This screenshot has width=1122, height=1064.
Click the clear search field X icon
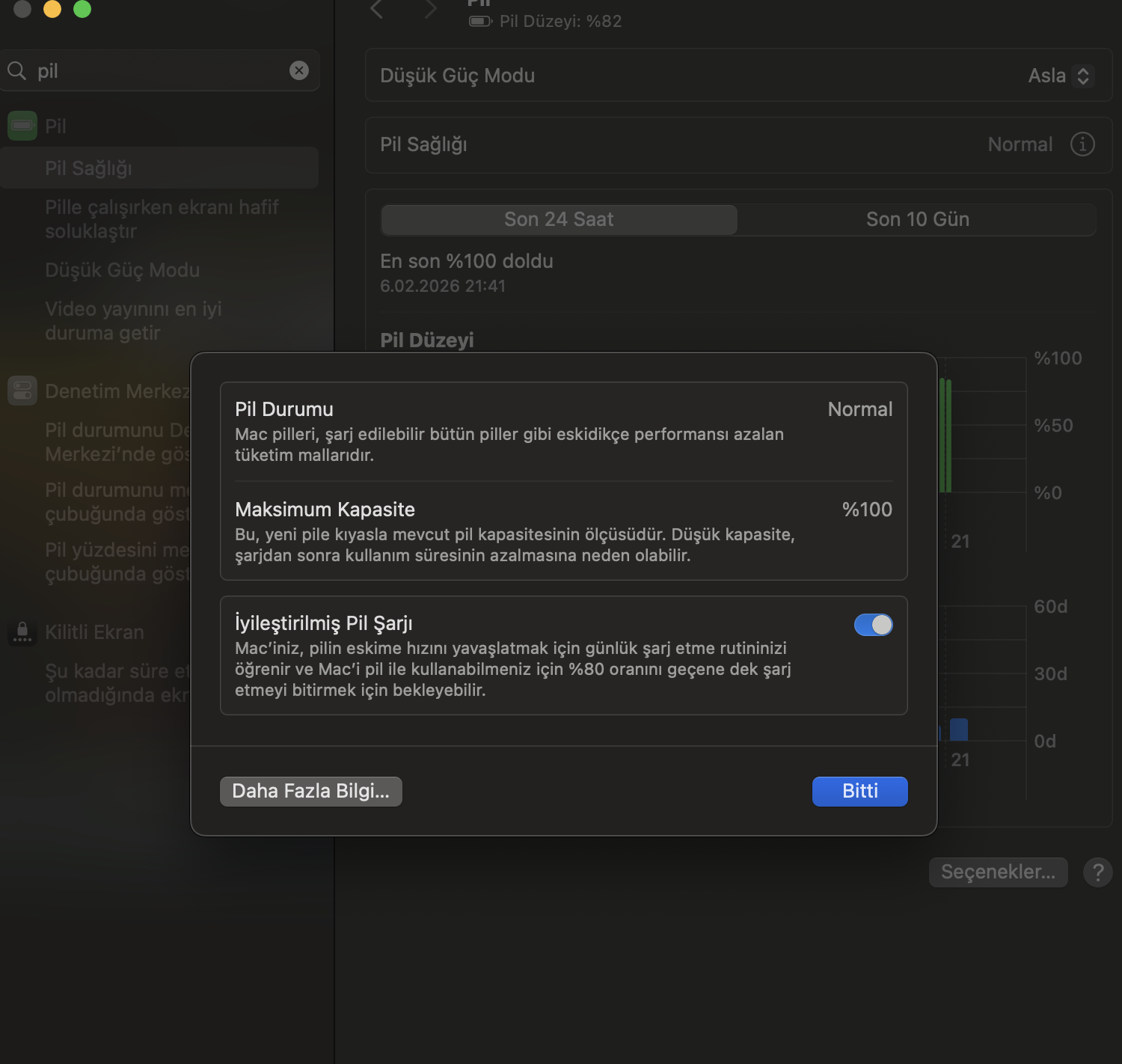[299, 70]
